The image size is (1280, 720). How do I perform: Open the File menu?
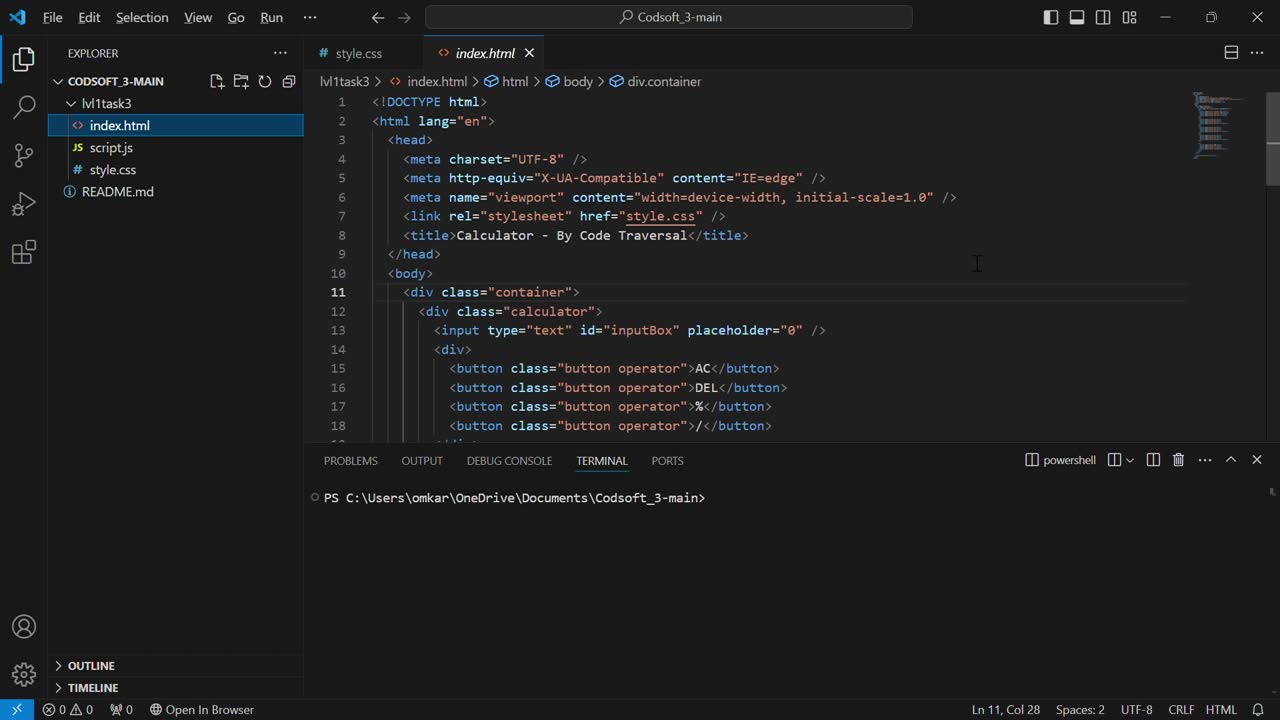tap(52, 17)
